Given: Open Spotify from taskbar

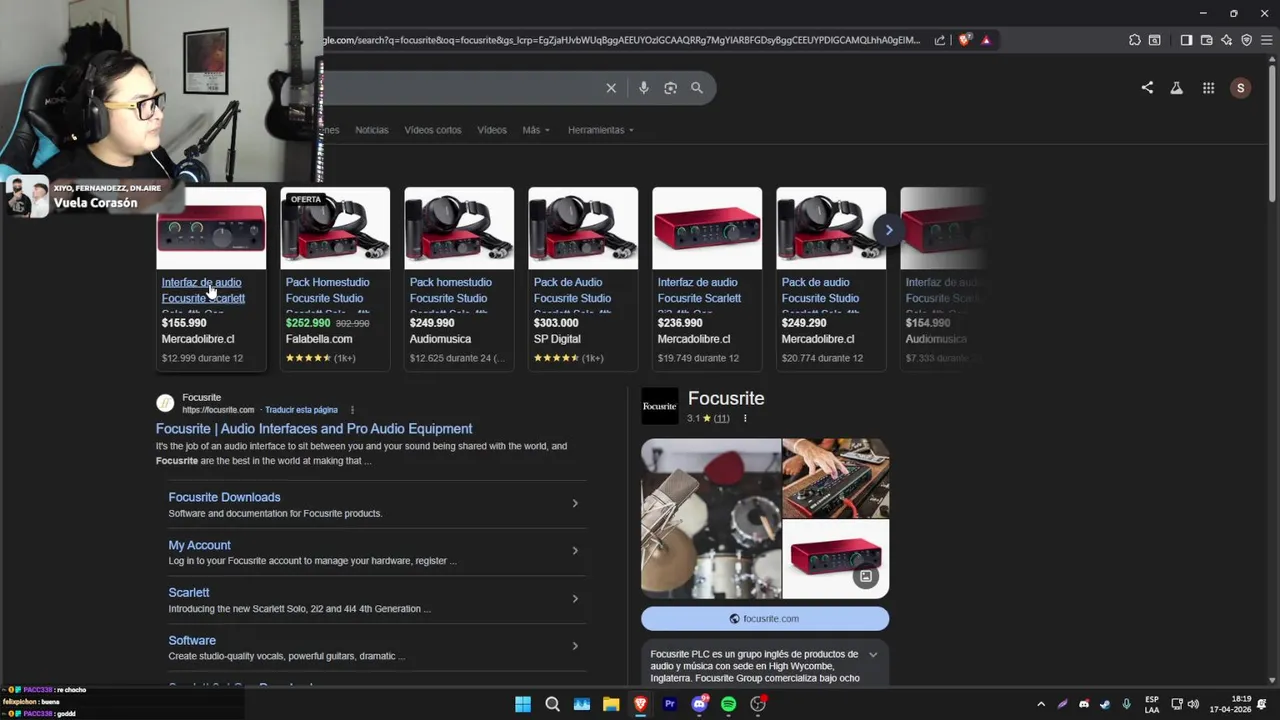Looking at the screenshot, I should click(729, 704).
